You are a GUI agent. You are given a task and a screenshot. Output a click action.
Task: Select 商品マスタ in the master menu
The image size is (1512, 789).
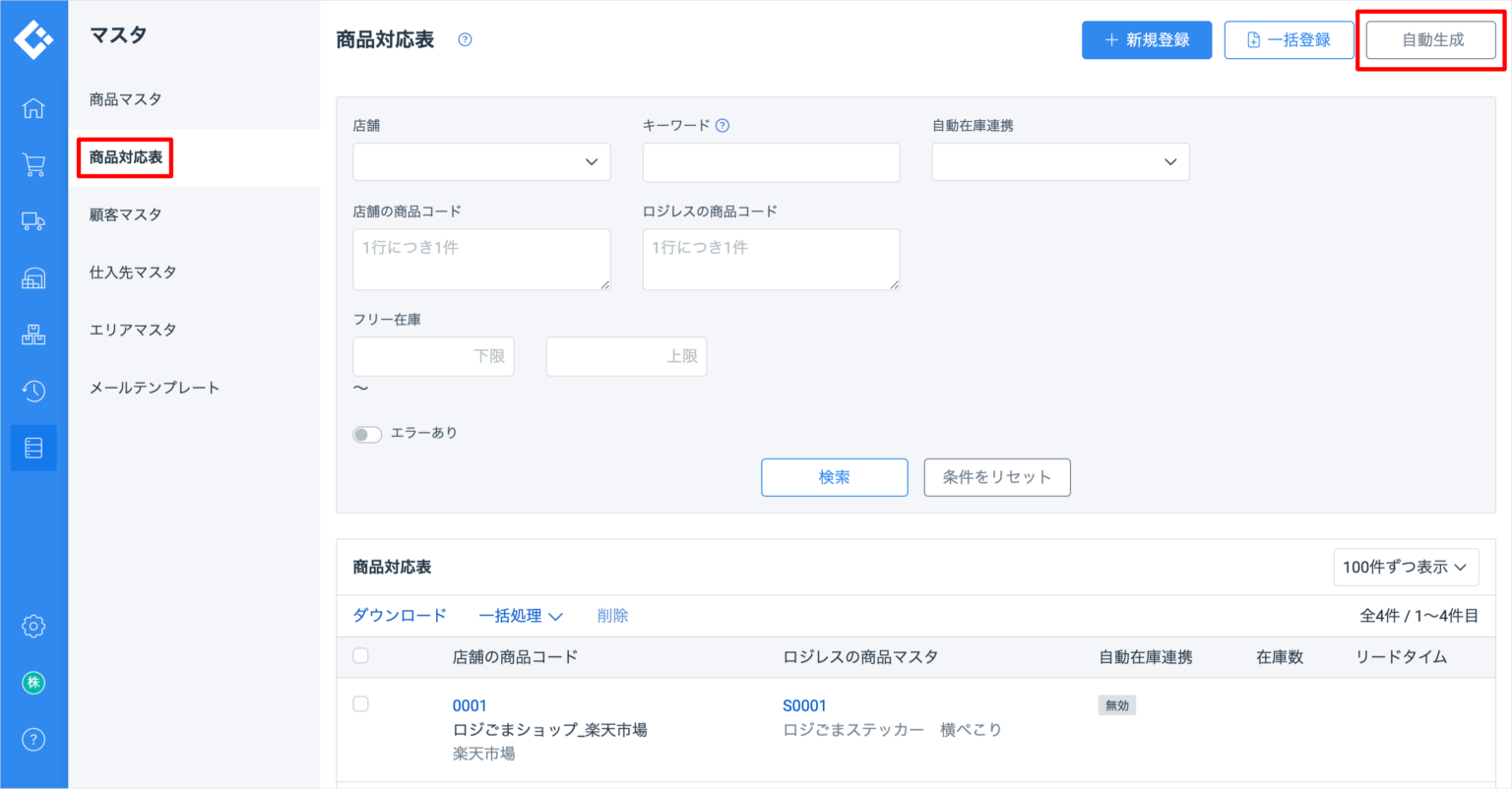[x=125, y=99]
